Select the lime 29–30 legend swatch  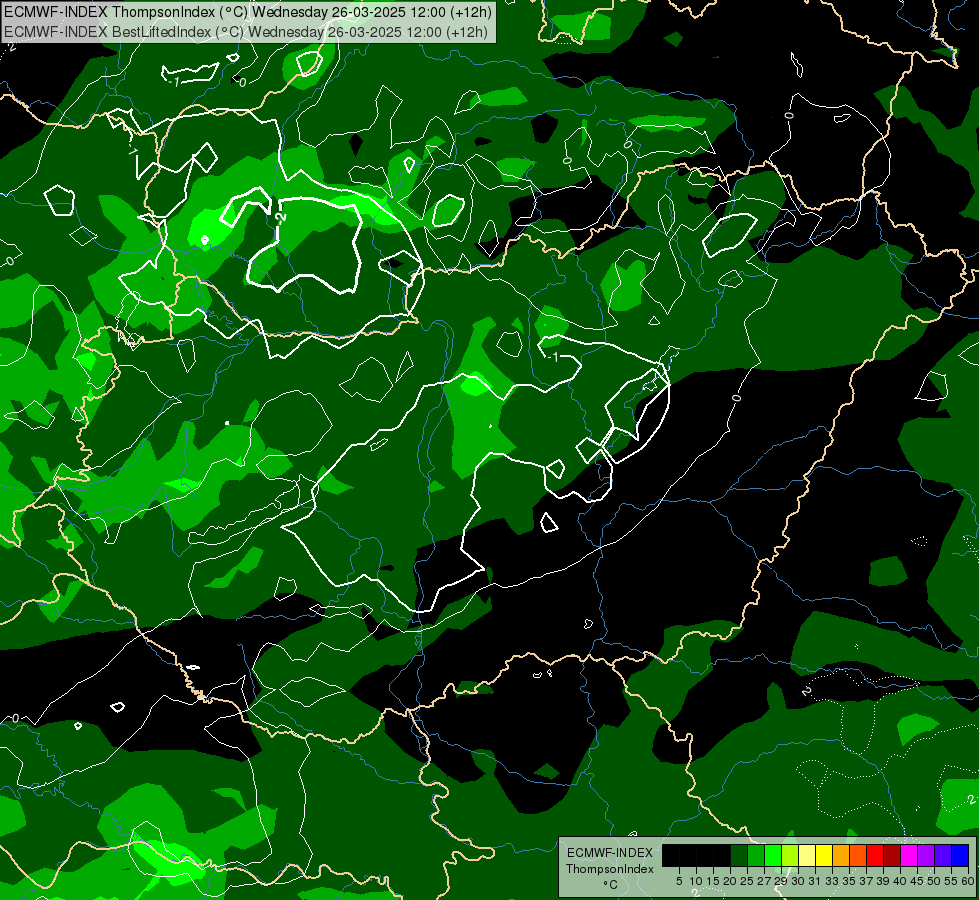pyautogui.click(x=790, y=856)
